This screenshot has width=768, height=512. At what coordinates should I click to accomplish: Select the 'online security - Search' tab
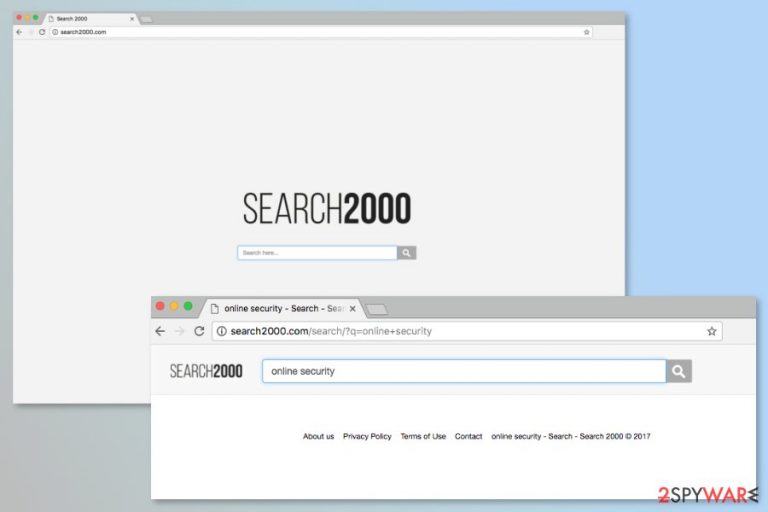(282, 309)
